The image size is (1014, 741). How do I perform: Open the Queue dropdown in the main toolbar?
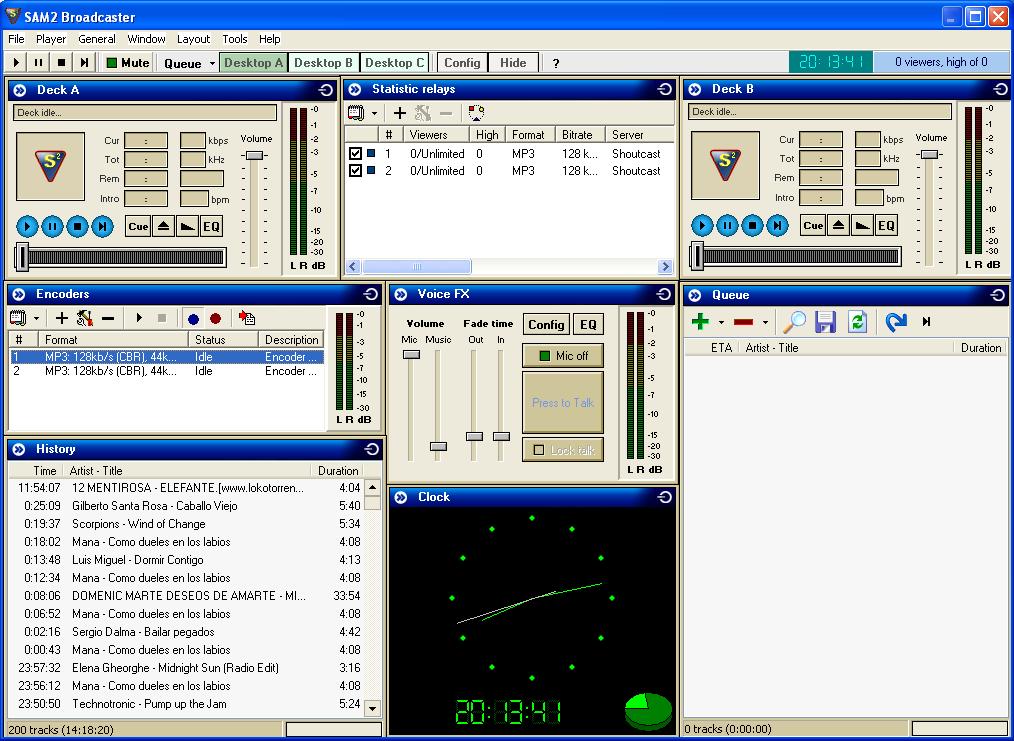(x=211, y=63)
